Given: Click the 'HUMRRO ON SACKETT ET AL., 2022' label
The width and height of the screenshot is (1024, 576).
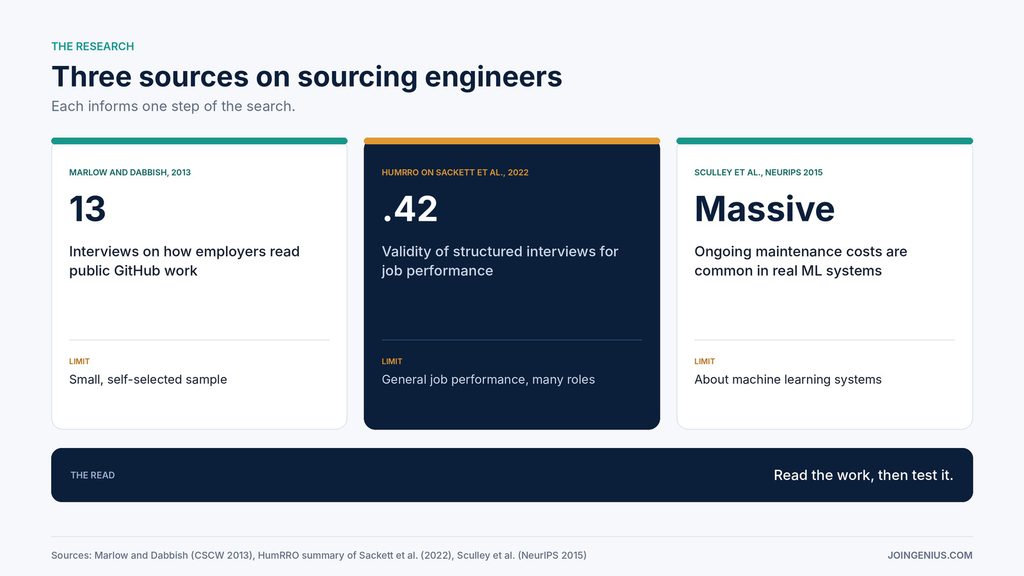Looking at the screenshot, I should tap(455, 172).
